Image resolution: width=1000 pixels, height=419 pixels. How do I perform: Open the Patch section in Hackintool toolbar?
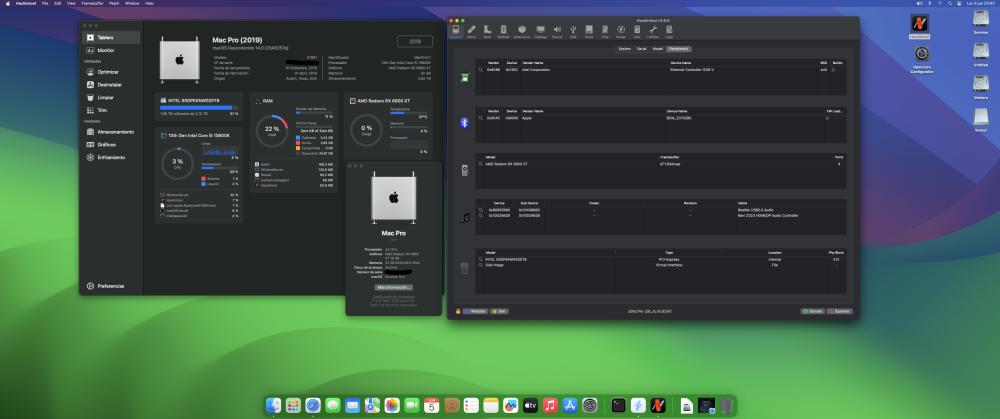tap(471, 31)
